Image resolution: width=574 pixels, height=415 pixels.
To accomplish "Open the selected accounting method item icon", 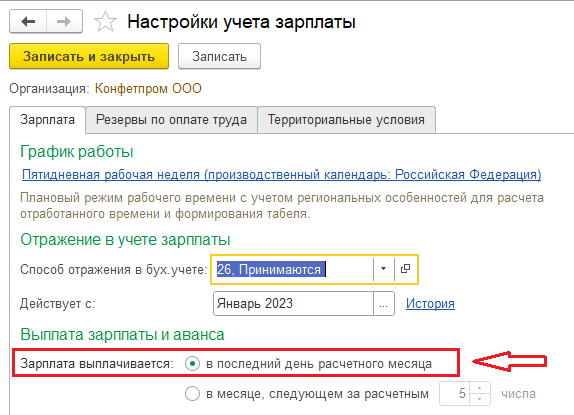I will tap(405, 269).
